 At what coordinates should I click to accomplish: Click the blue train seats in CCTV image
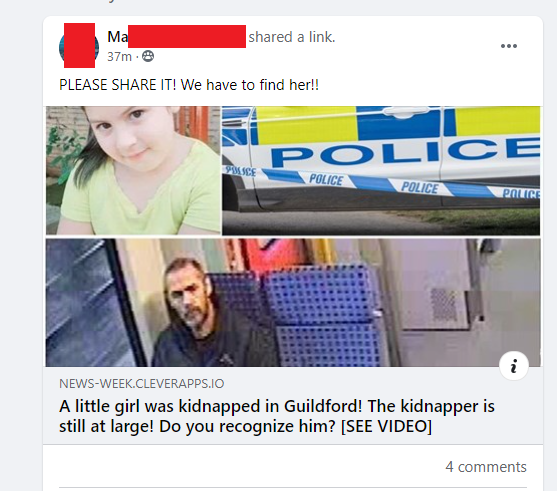[x=313, y=315]
